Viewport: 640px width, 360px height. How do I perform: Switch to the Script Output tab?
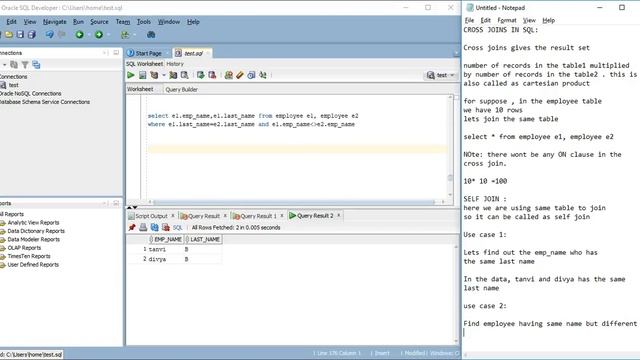(x=151, y=216)
